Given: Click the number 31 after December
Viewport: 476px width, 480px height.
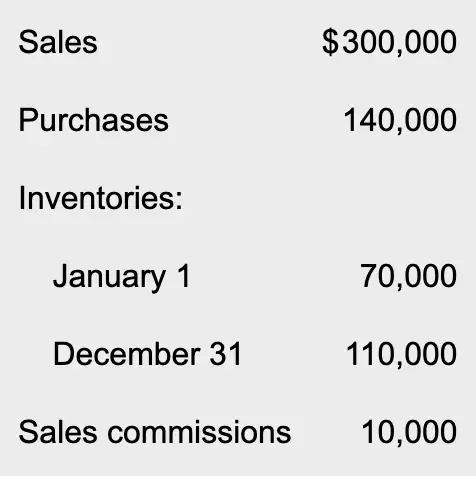Looking at the screenshot, I should click(x=226, y=354).
